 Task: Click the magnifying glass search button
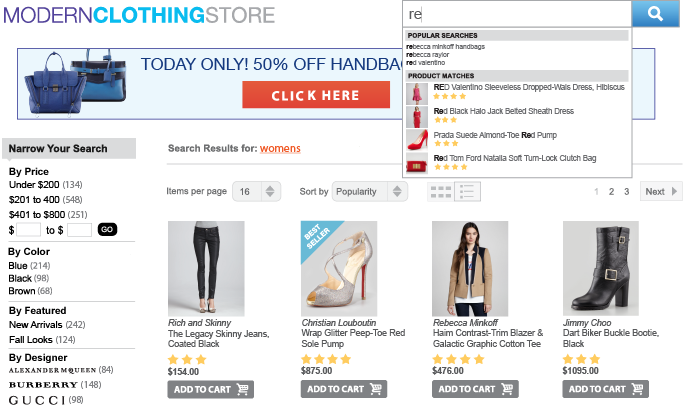tap(655, 14)
